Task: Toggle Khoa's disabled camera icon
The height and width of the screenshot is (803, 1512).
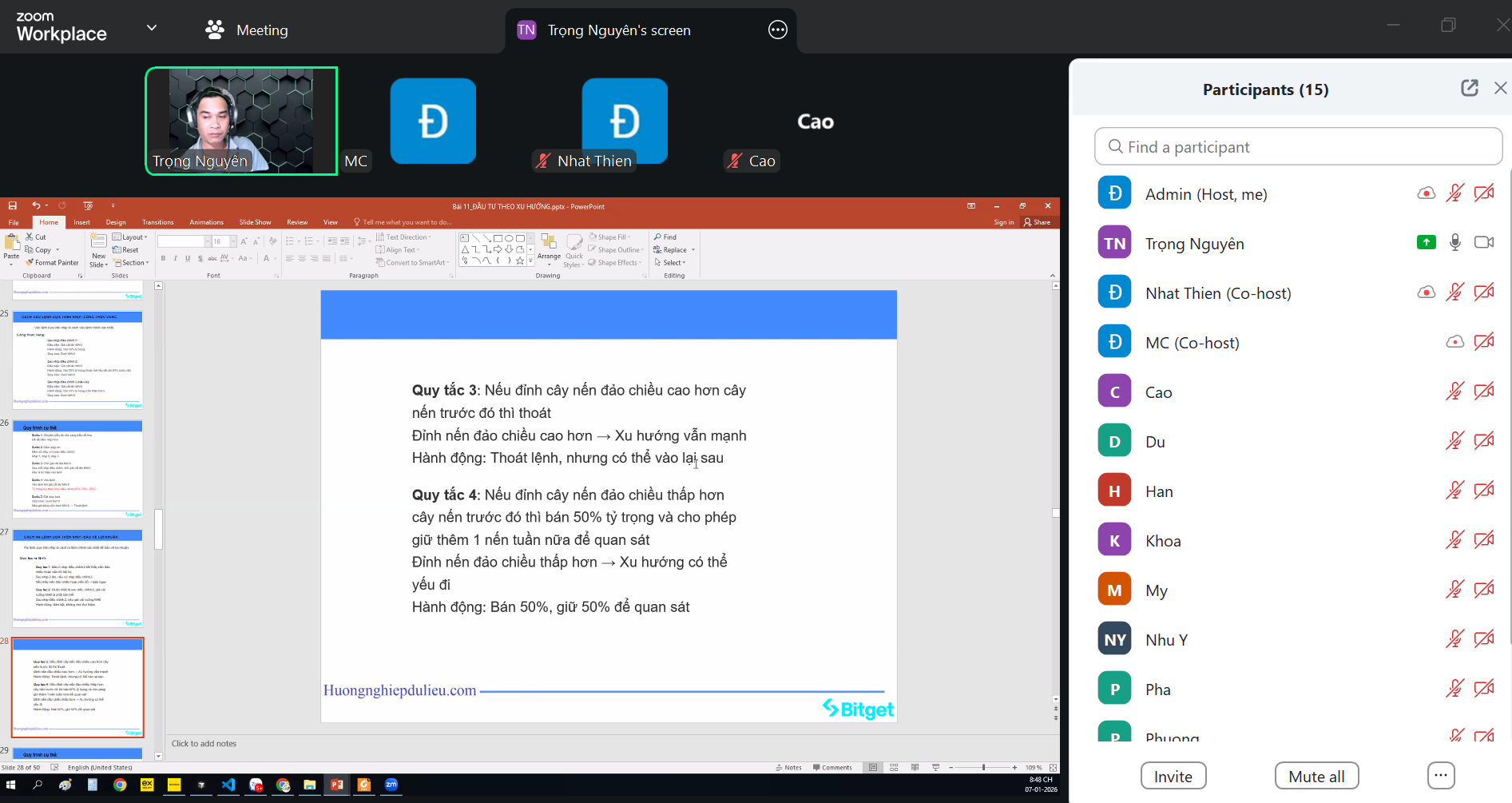Action: pos(1483,540)
